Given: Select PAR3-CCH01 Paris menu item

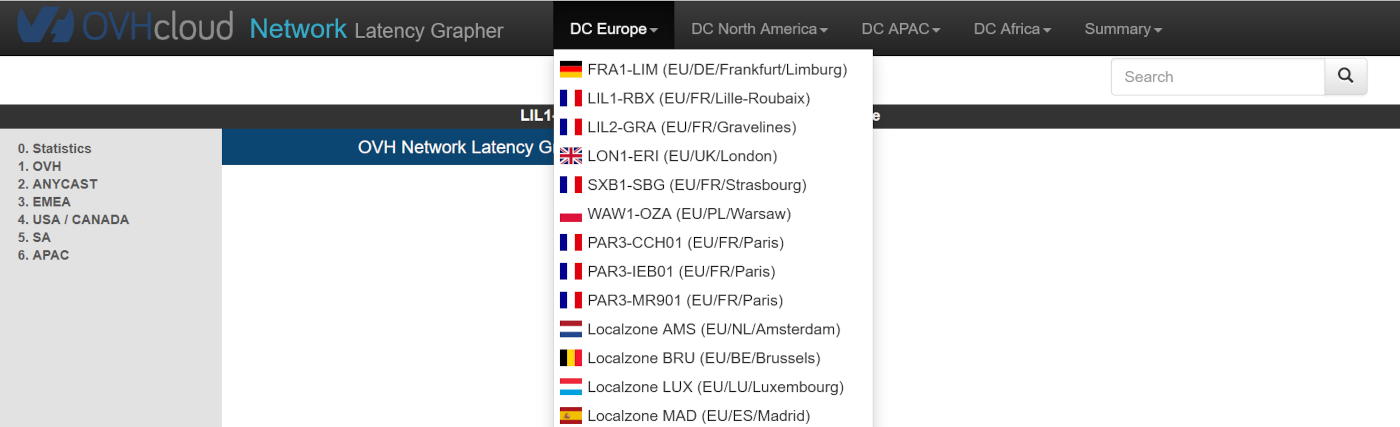Looking at the screenshot, I should click(685, 243).
